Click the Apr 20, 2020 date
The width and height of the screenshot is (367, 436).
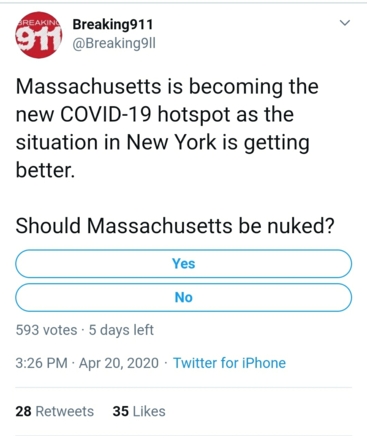[x=119, y=363]
